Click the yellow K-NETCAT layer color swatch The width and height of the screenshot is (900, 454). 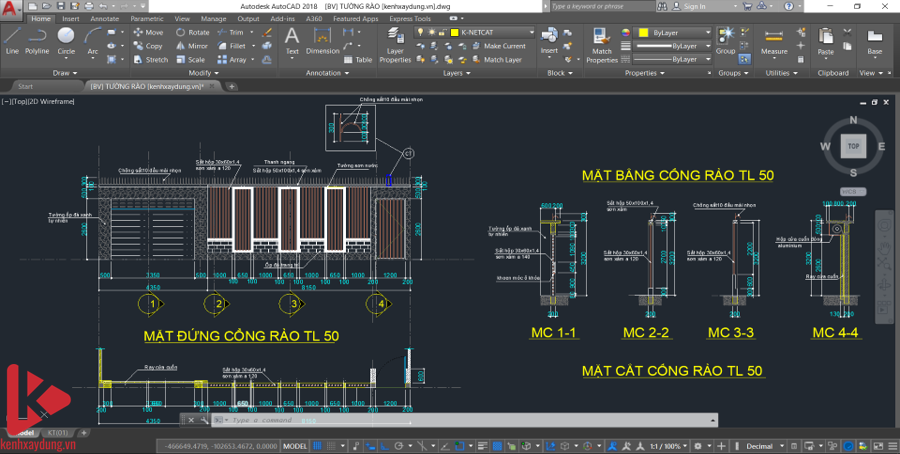point(453,32)
